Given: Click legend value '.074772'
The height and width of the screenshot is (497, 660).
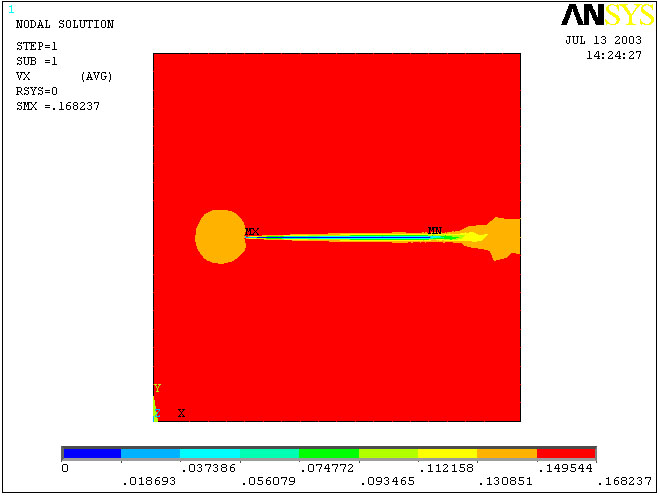Looking at the screenshot, I should click(327, 468).
